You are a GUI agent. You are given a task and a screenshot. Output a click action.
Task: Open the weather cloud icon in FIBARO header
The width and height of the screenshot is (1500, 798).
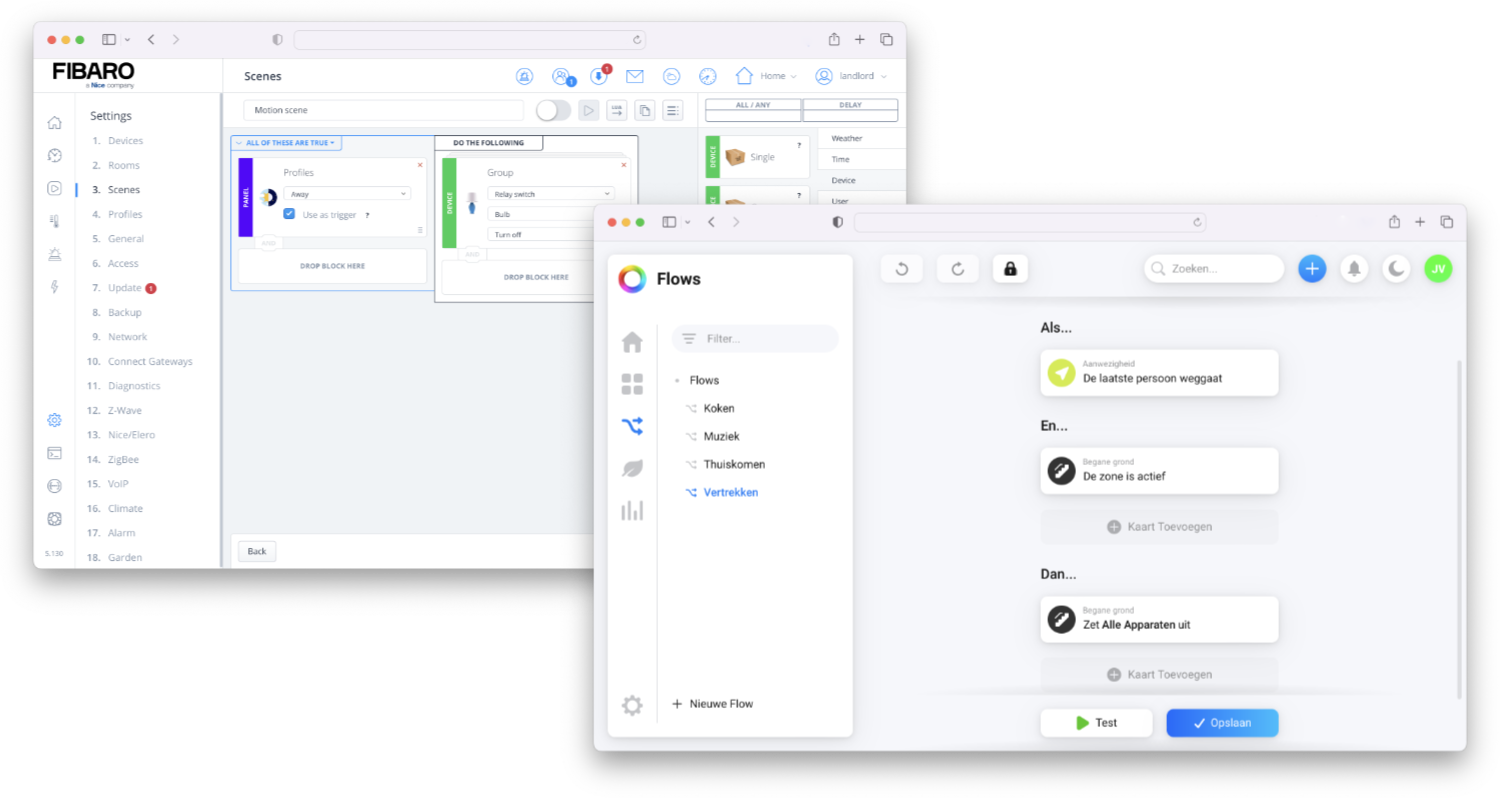click(672, 76)
